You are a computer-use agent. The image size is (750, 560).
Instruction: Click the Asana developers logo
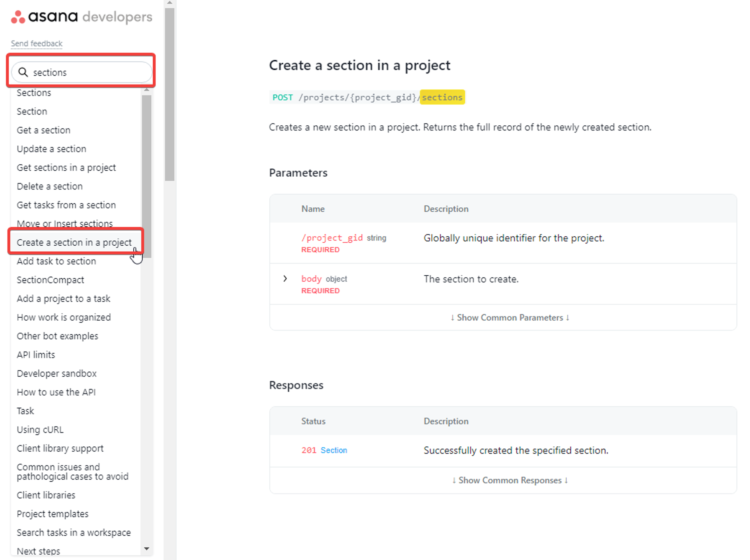81,17
